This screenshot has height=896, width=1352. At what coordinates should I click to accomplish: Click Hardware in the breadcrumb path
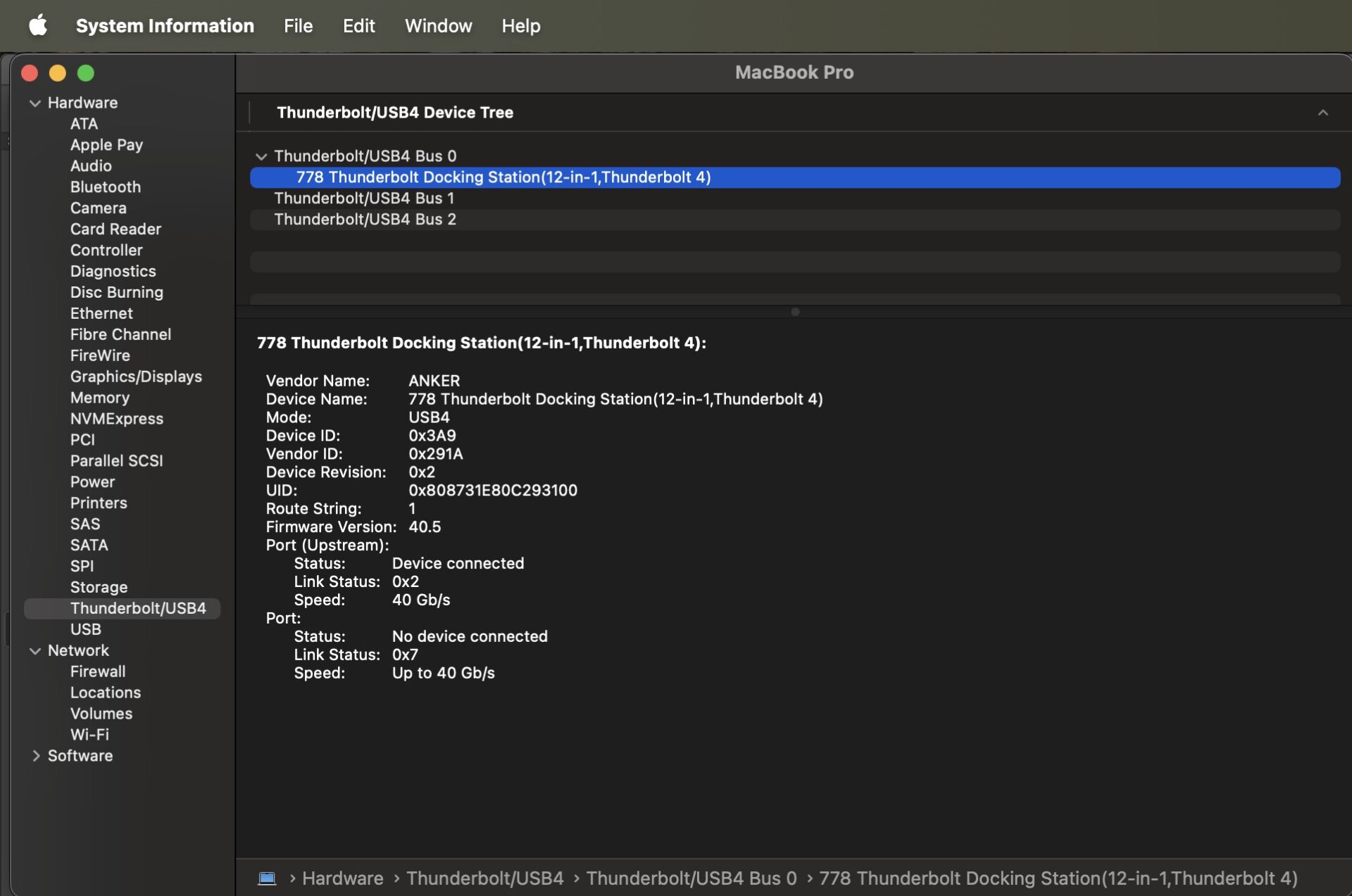342,878
